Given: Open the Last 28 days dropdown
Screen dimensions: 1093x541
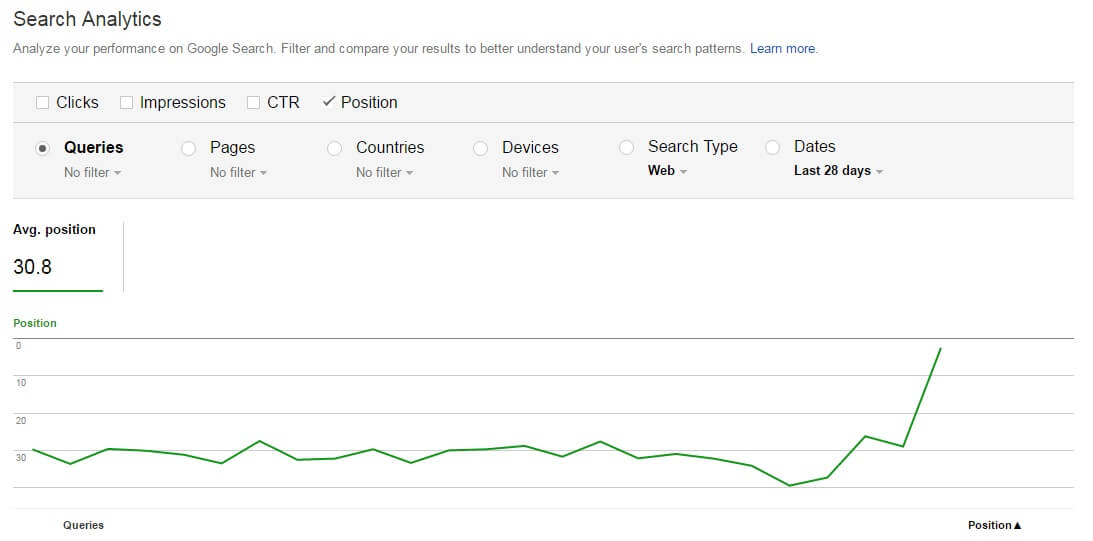Looking at the screenshot, I should 839,170.
